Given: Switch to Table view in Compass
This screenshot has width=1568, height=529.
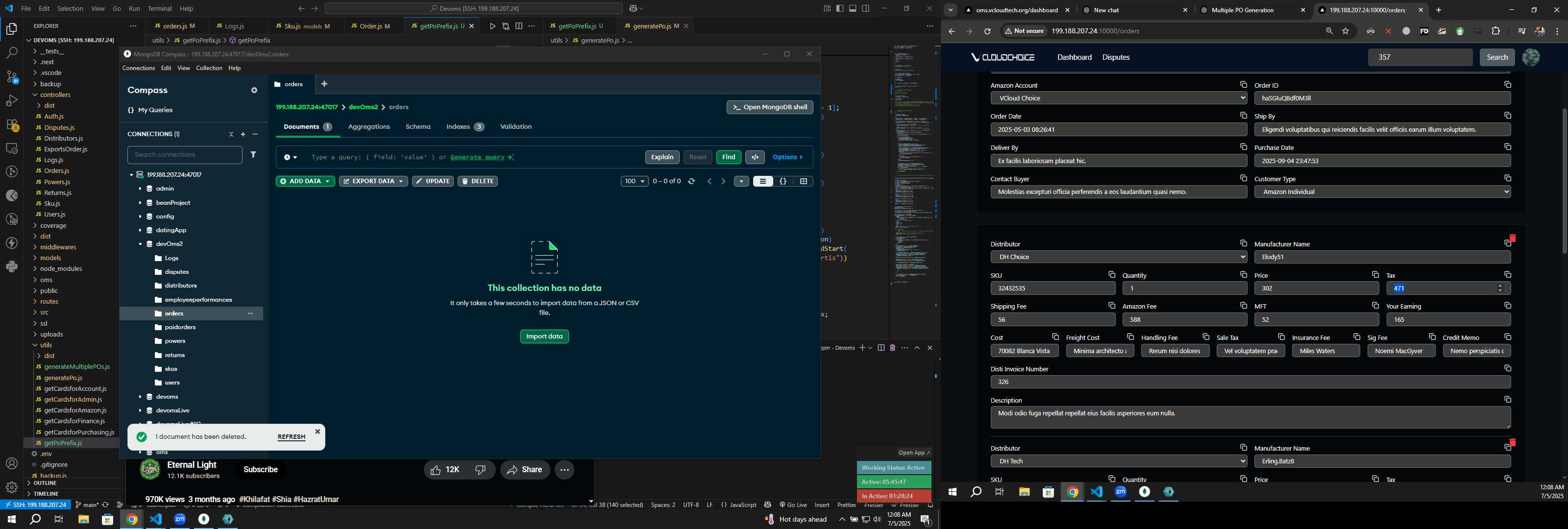Looking at the screenshot, I should [x=804, y=181].
